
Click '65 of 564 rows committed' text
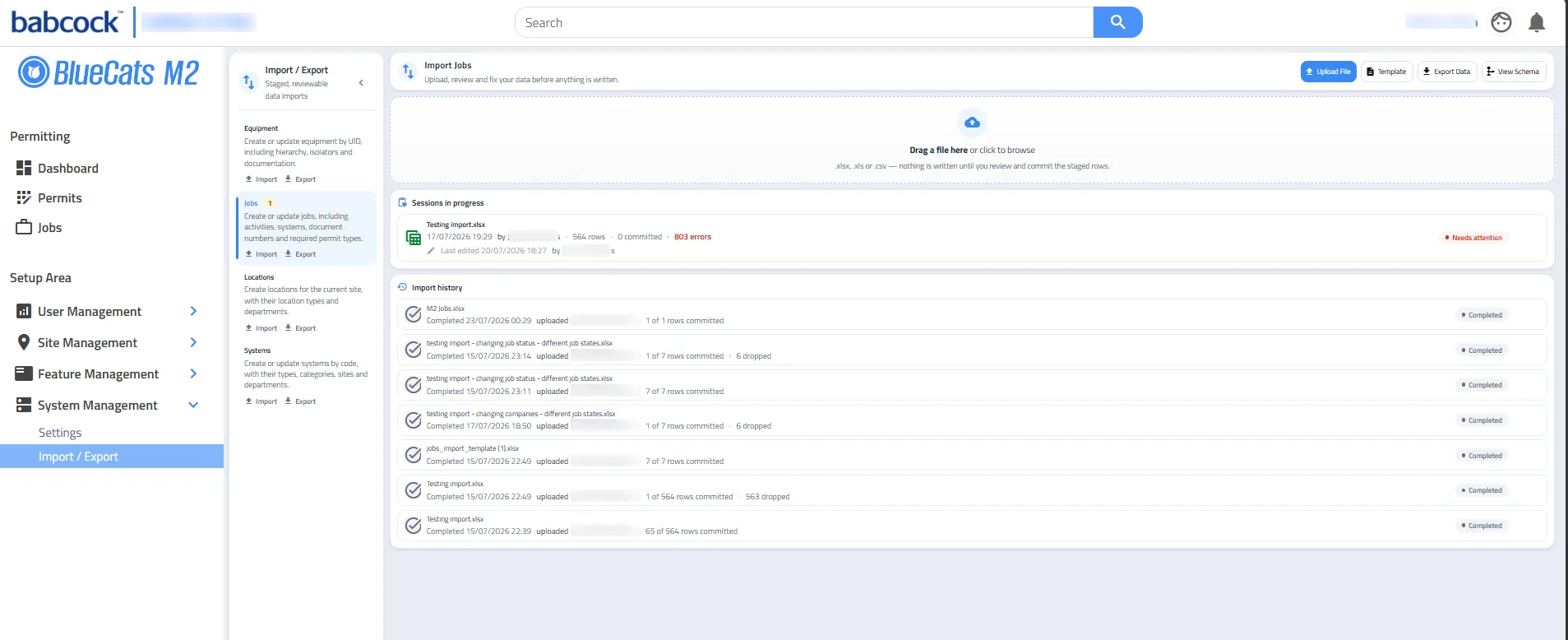coord(691,531)
